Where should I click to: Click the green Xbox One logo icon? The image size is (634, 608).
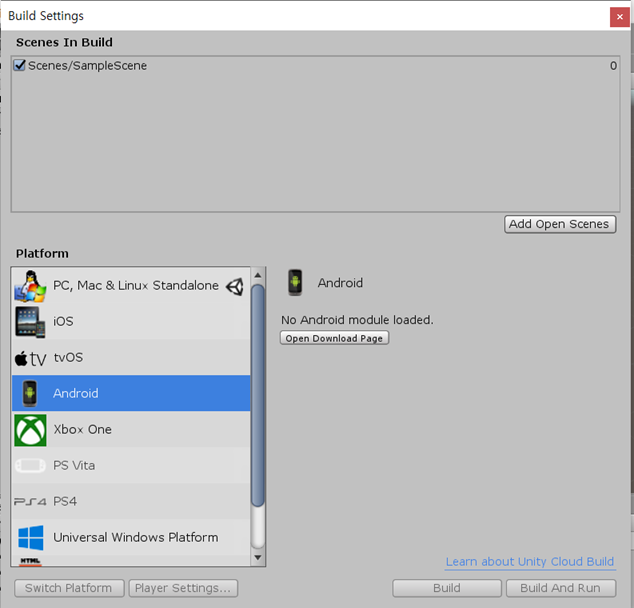tap(30, 430)
